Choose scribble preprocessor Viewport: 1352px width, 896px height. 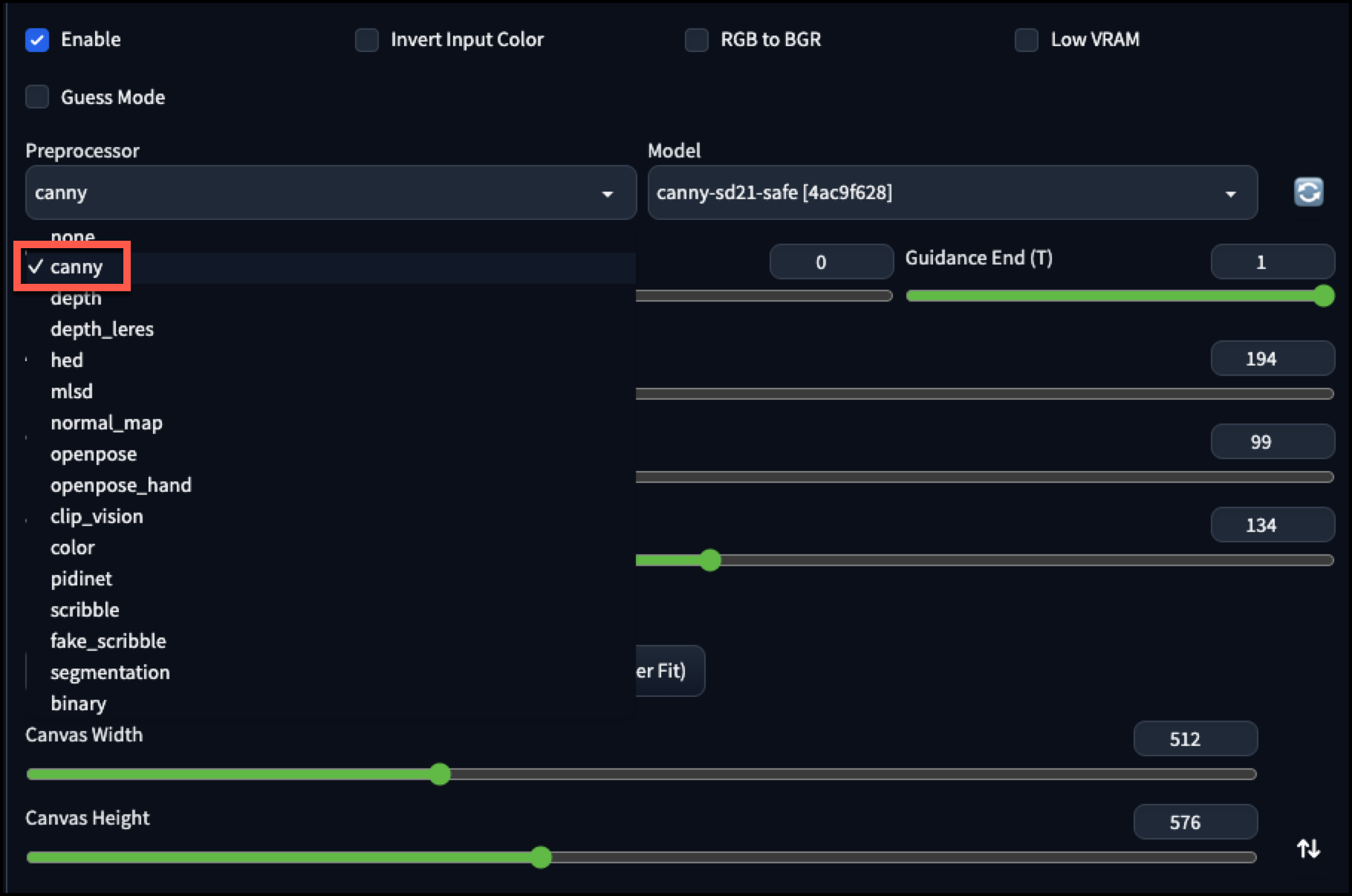[x=331, y=610]
